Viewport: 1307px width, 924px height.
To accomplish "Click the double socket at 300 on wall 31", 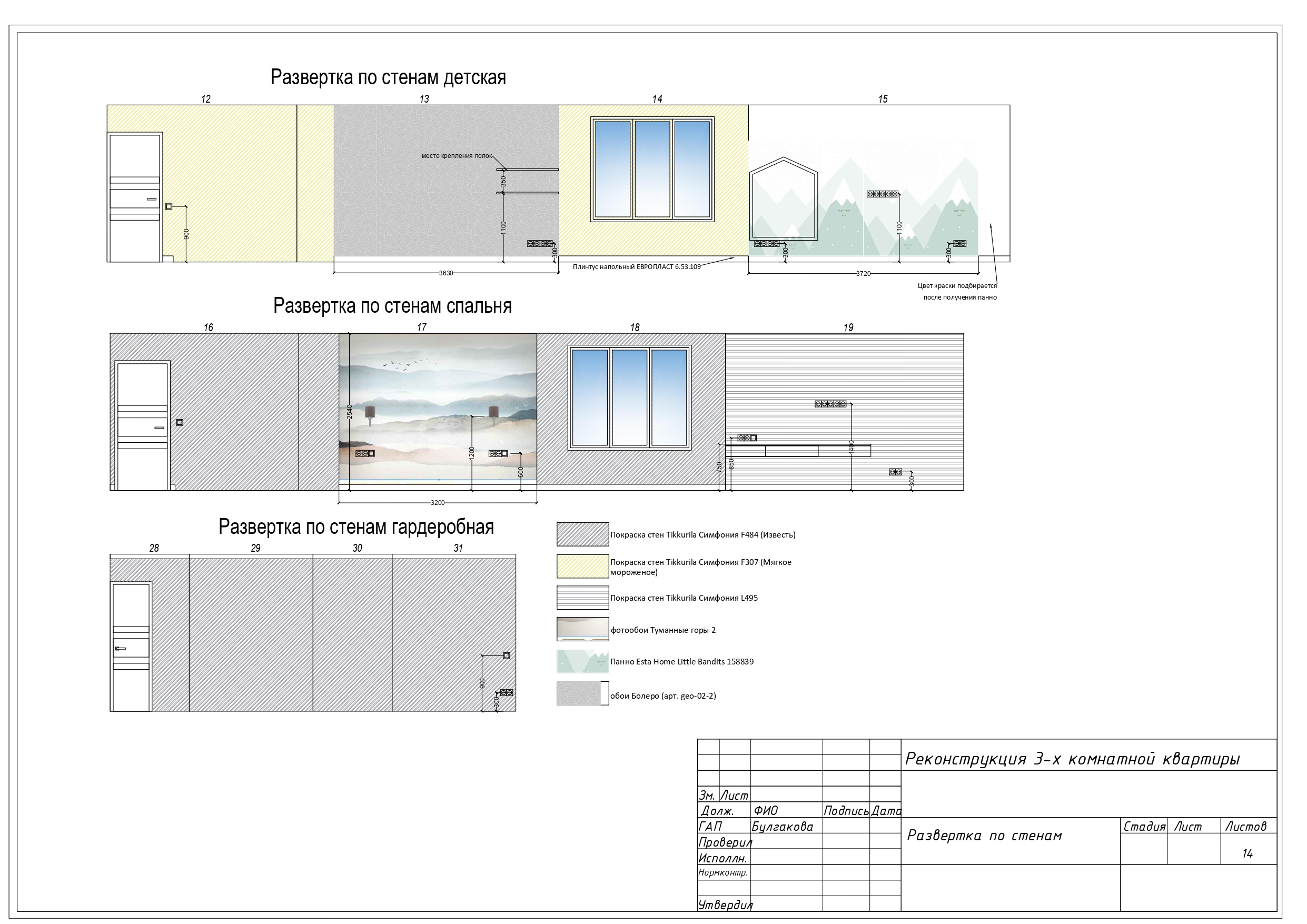I will coord(506,693).
